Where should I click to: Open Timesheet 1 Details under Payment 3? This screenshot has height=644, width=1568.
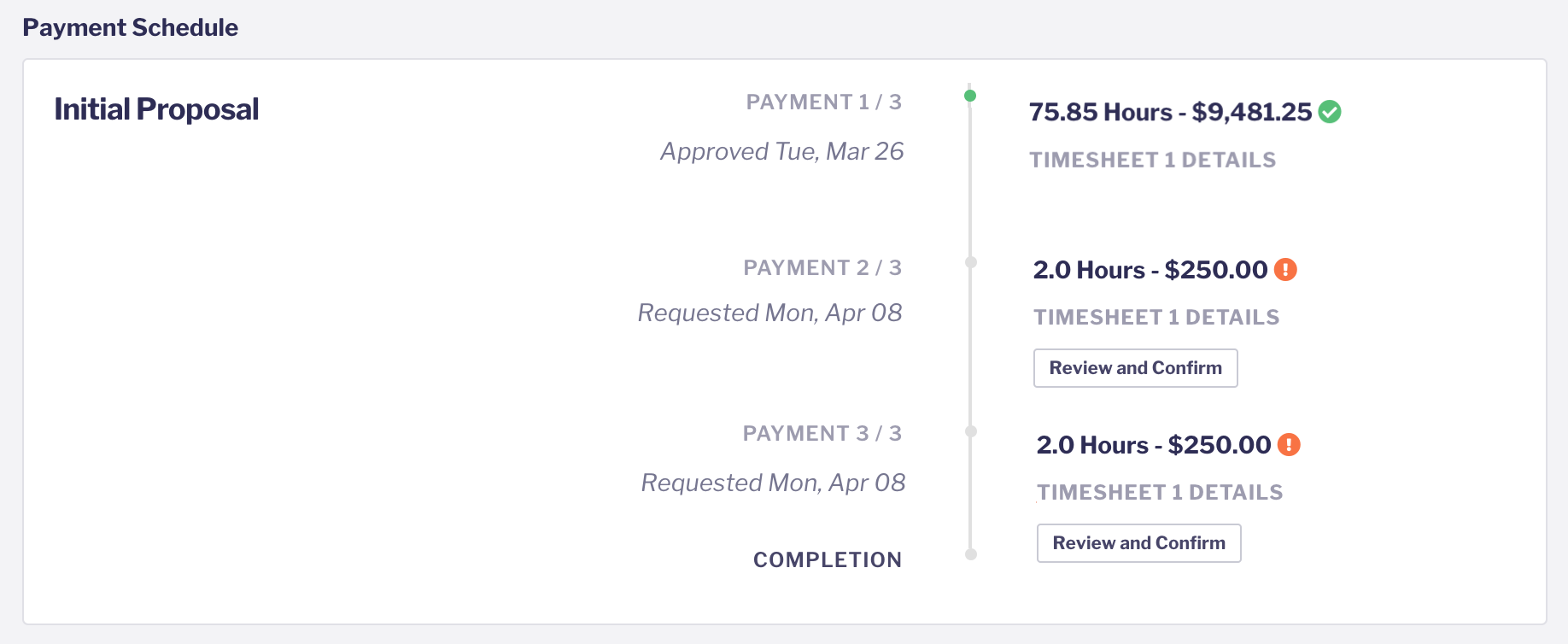(1160, 492)
